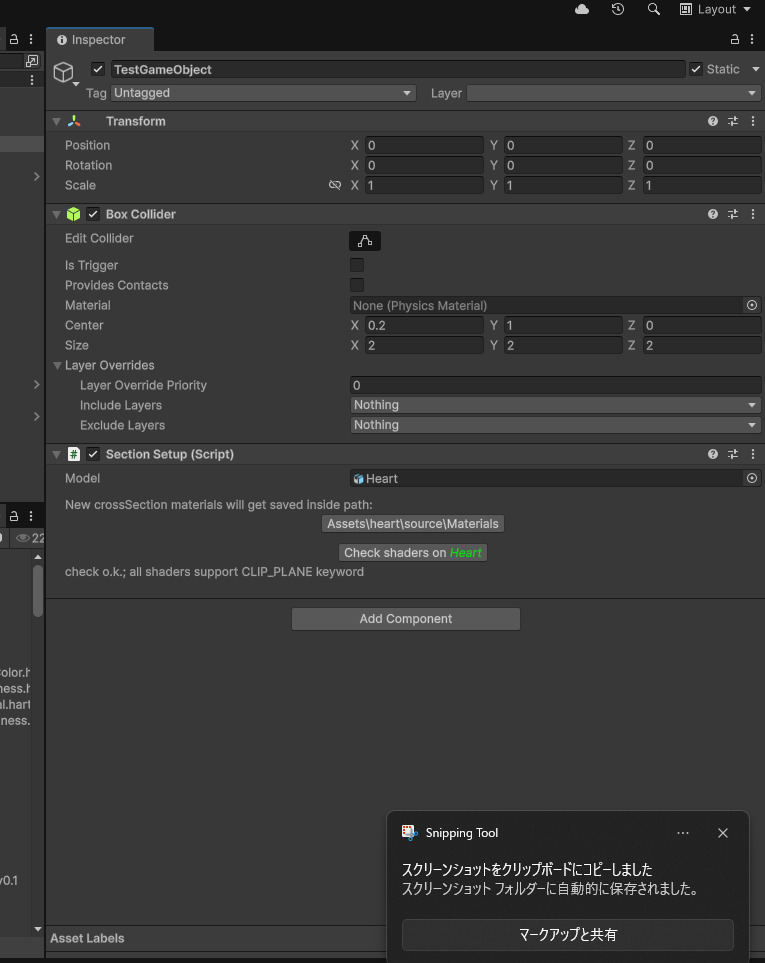Click the Edit Collider icon button
The width and height of the screenshot is (765, 963).
pos(365,241)
